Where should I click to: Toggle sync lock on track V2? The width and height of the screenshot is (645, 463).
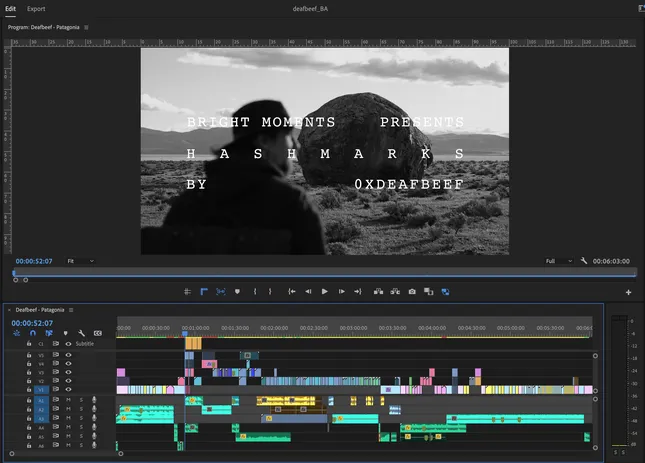pos(56,381)
